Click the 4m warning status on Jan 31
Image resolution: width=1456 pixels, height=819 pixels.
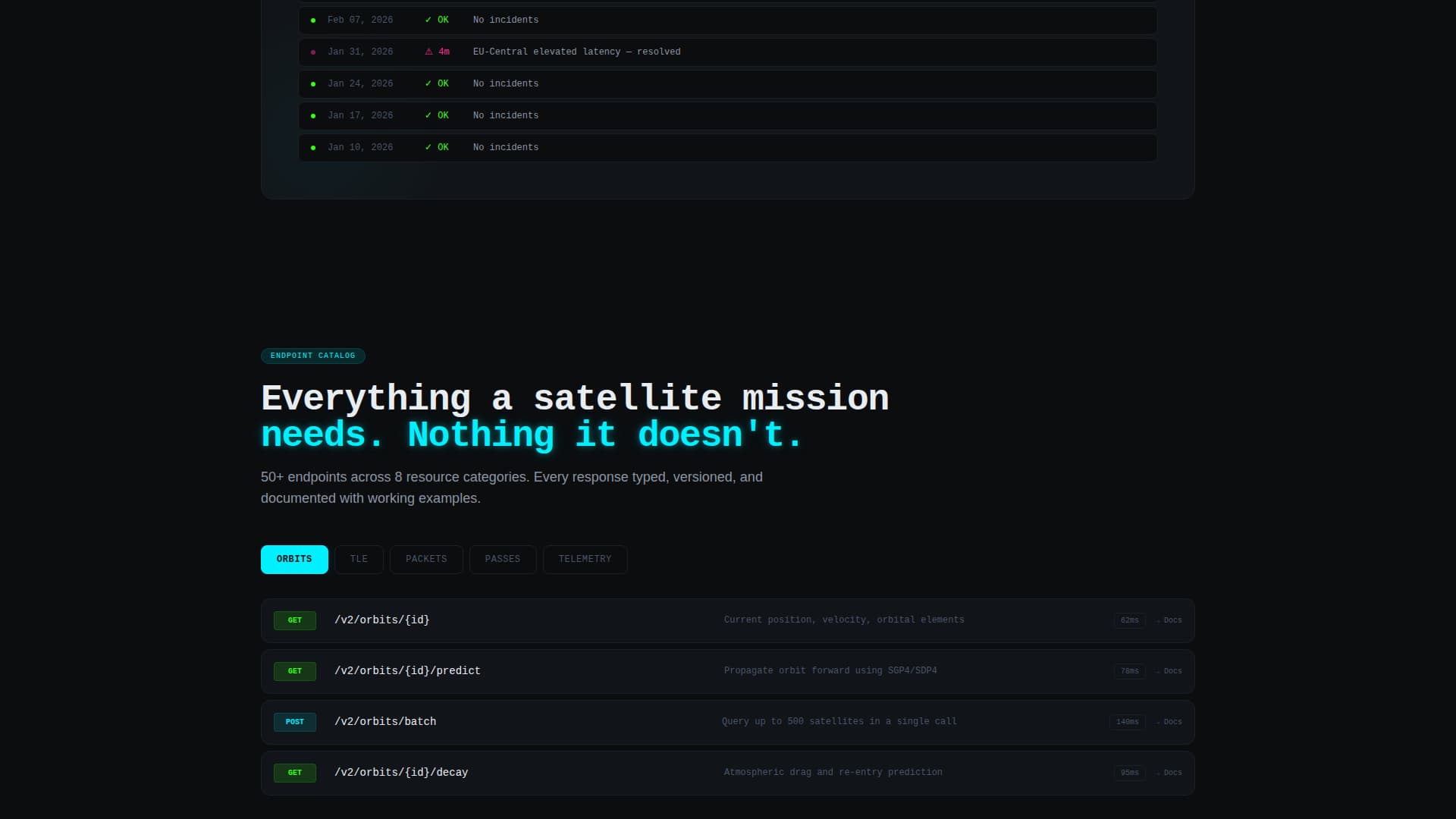[438, 52]
